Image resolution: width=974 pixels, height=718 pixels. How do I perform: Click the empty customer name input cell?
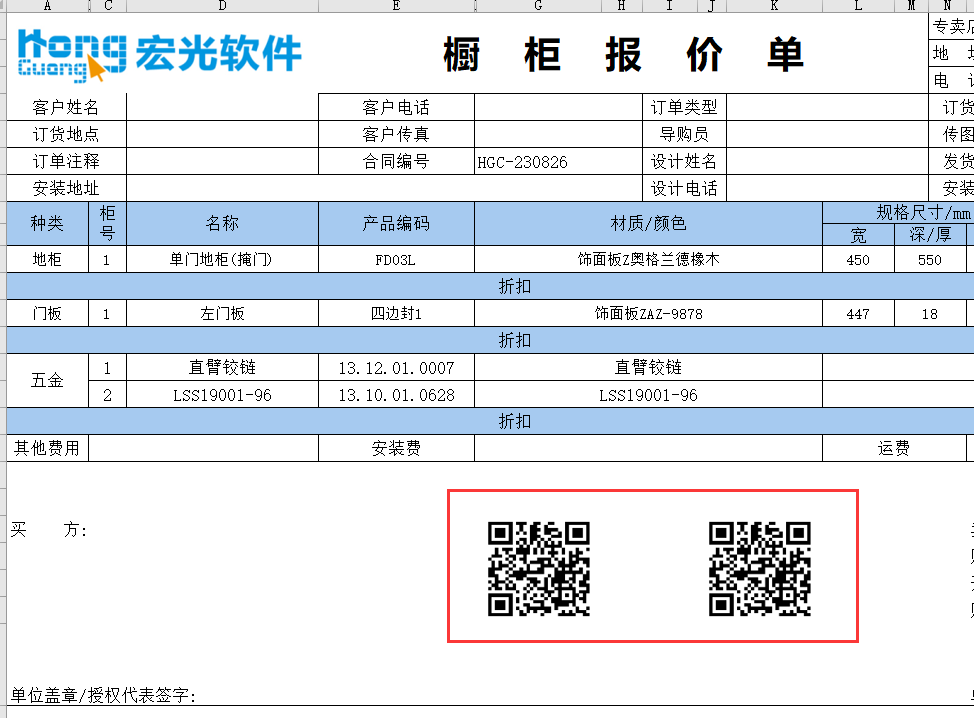(222, 107)
